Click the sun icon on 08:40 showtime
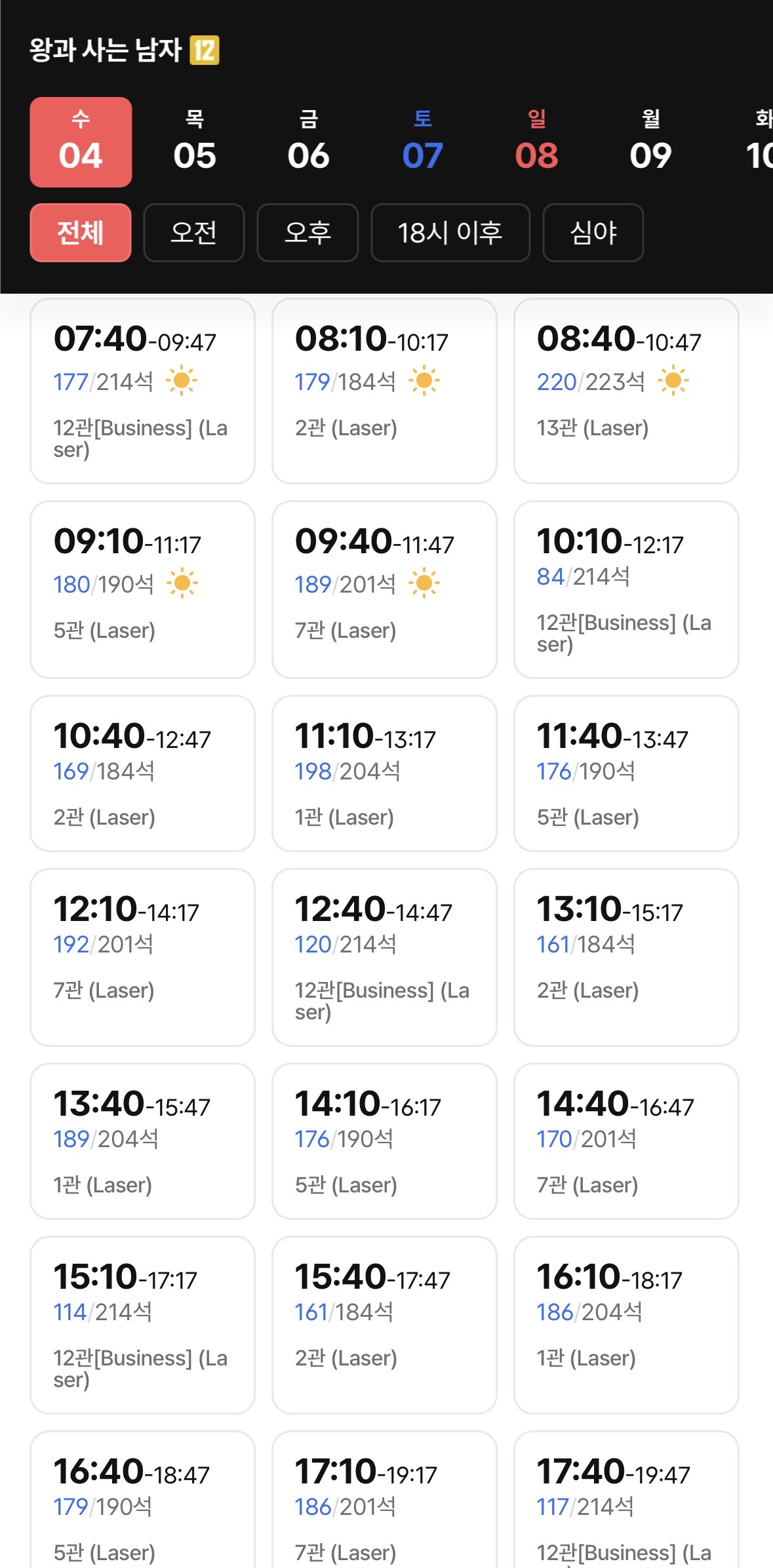This screenshot has height=1568, width=773. (673, 381)
